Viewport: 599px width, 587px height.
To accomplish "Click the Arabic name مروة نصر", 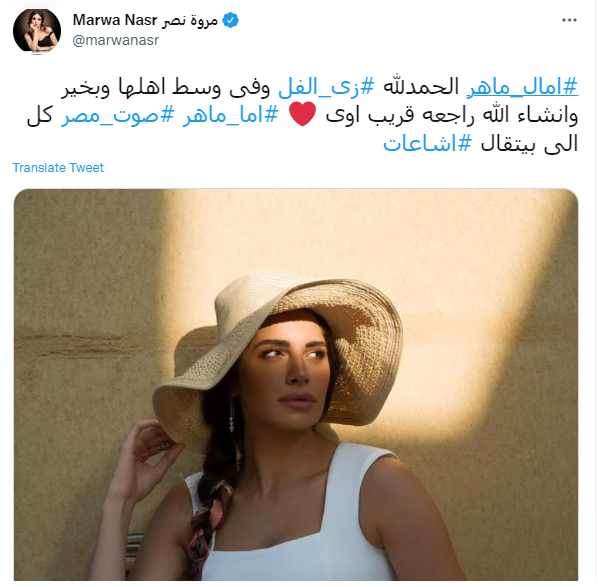I will click(x=190, y=20).
